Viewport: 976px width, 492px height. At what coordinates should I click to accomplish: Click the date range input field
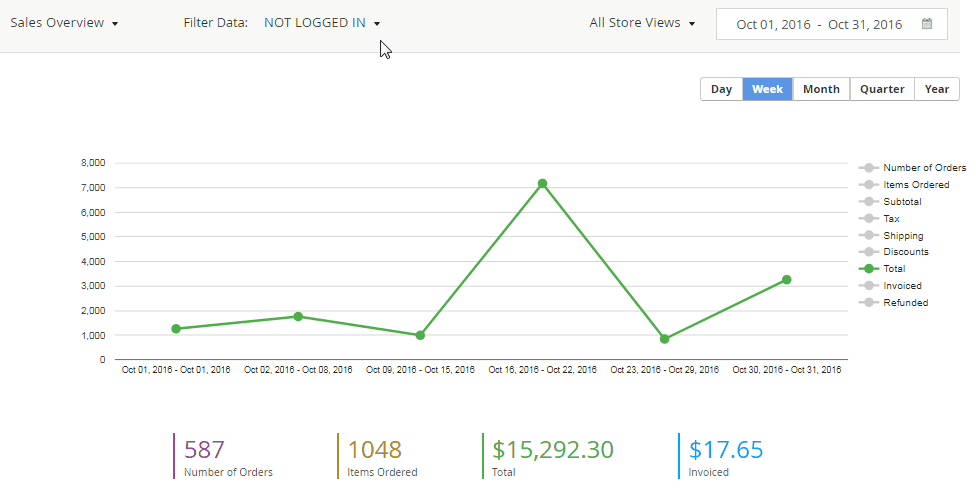(818, 24)
